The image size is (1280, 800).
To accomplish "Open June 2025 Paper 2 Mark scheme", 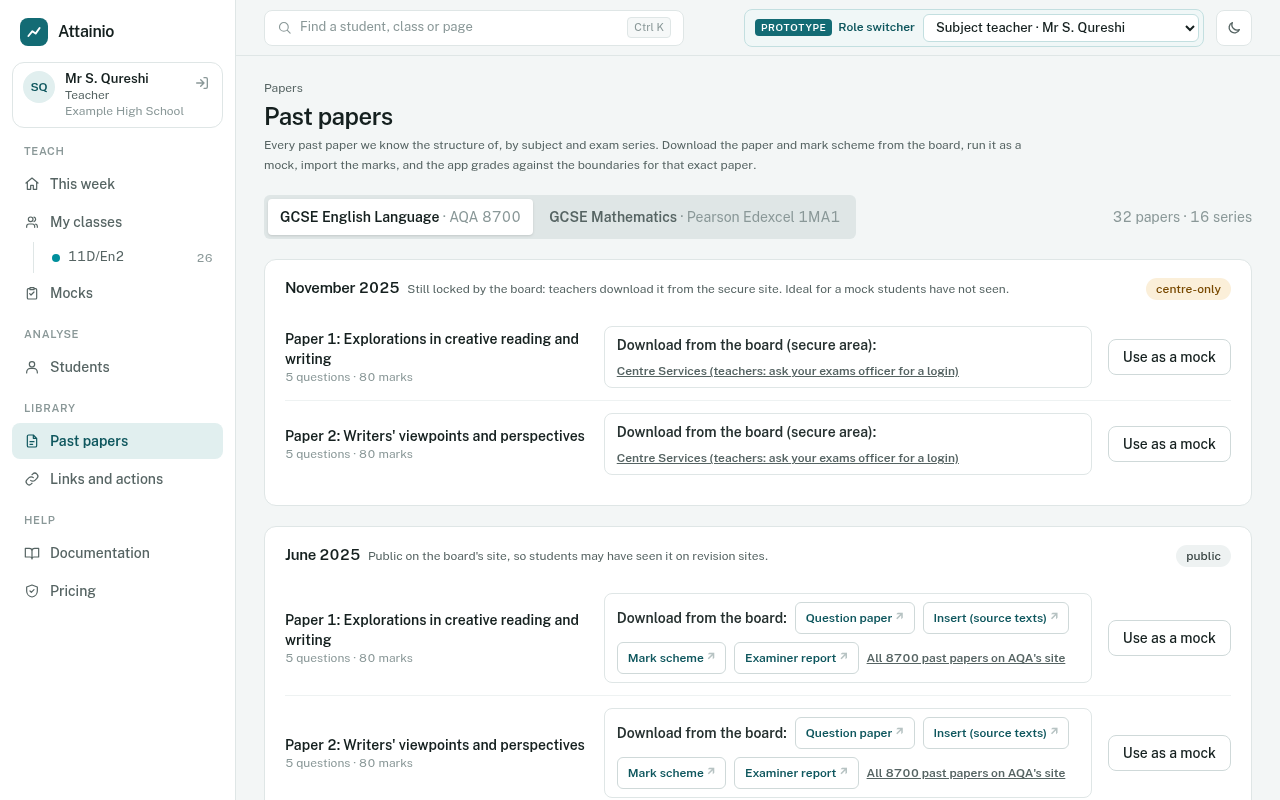I will coord(671,773).
